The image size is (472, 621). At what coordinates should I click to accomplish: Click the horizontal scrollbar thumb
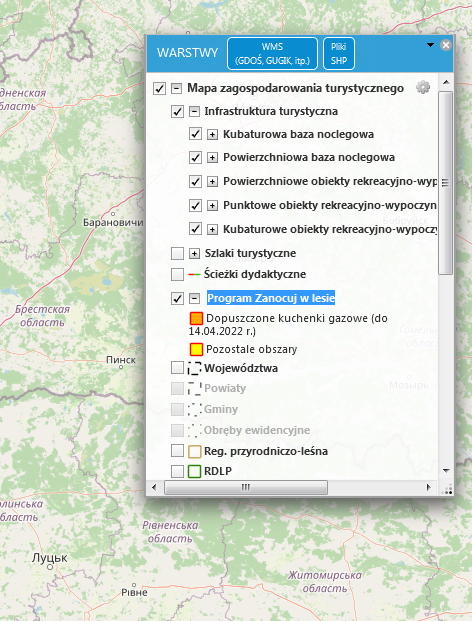point(246,487)
